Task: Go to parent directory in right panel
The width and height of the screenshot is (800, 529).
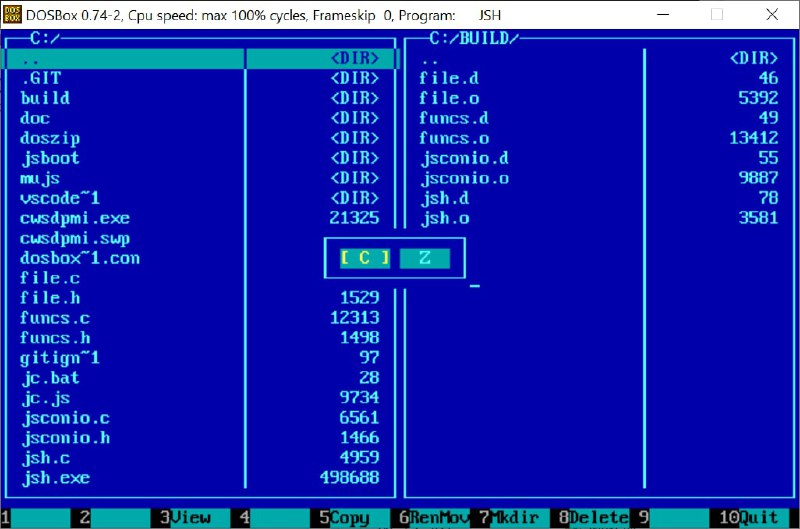Action: [x=429, y=58]
